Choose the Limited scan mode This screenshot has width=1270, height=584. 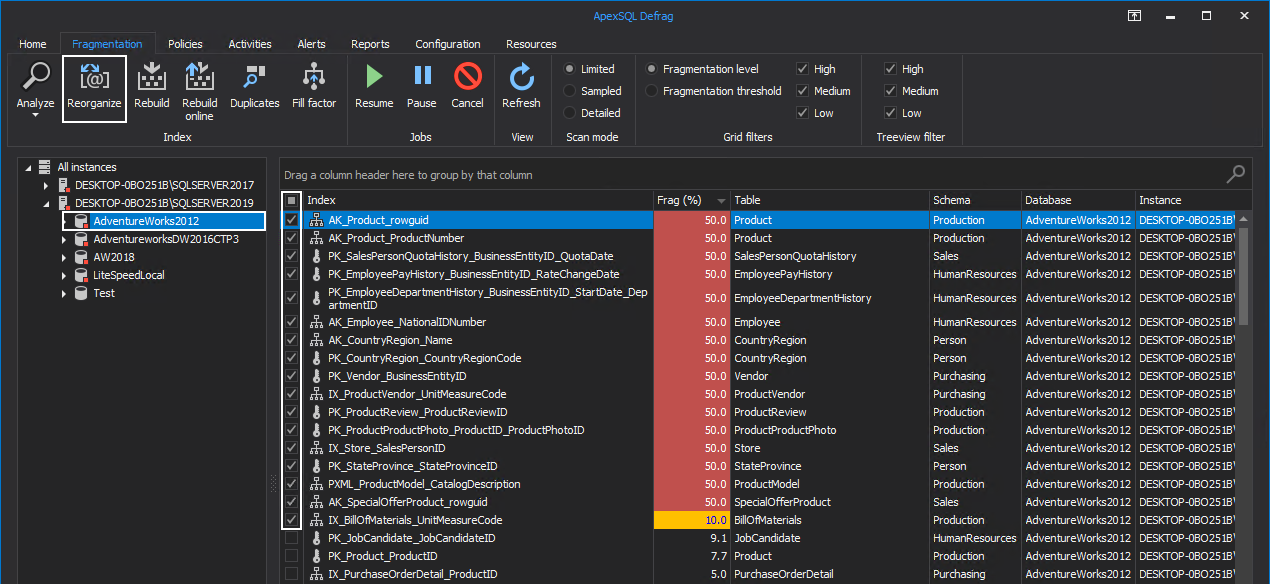click(569, 69)
